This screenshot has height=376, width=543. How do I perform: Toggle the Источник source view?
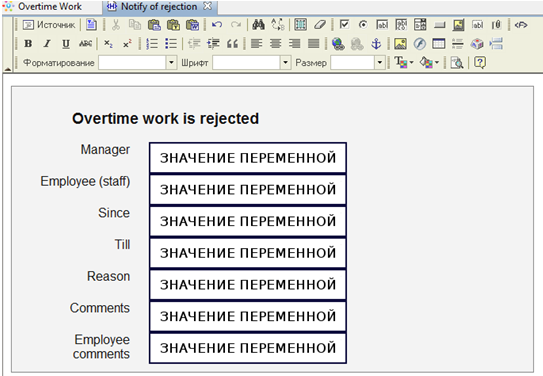[49, 25]
